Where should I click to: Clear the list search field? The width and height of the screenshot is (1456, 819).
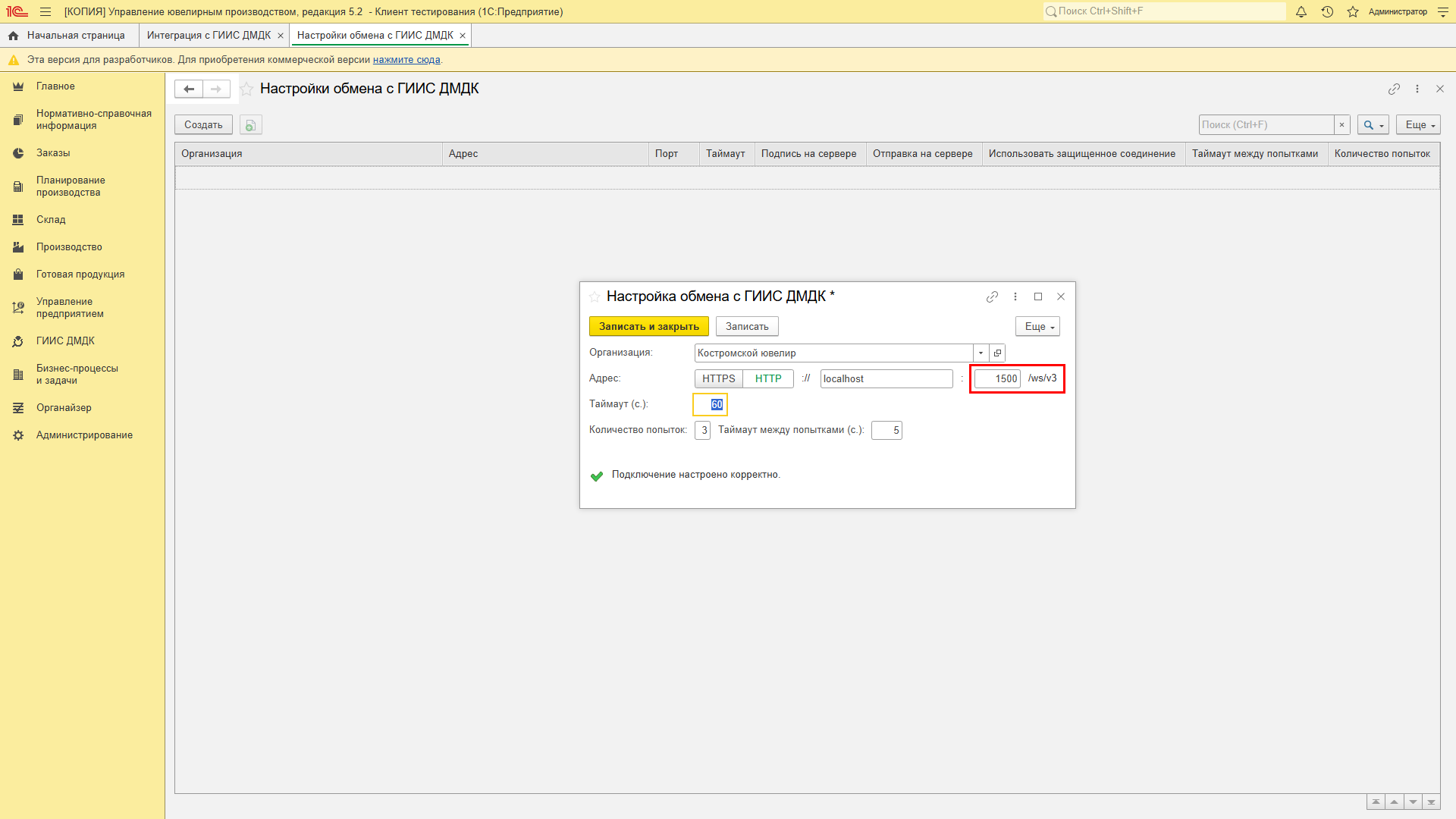click(x=1341, y=125)
